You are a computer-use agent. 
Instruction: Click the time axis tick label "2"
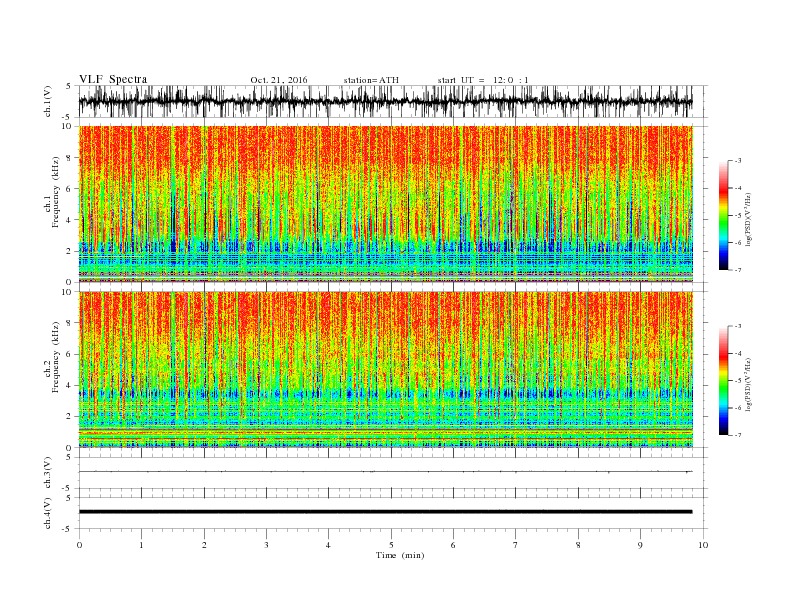click(204, 545)
